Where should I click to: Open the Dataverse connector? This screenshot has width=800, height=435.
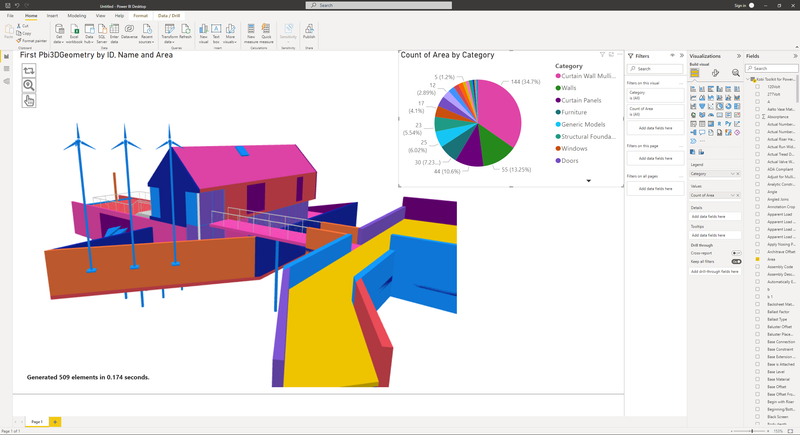[129, 33]
